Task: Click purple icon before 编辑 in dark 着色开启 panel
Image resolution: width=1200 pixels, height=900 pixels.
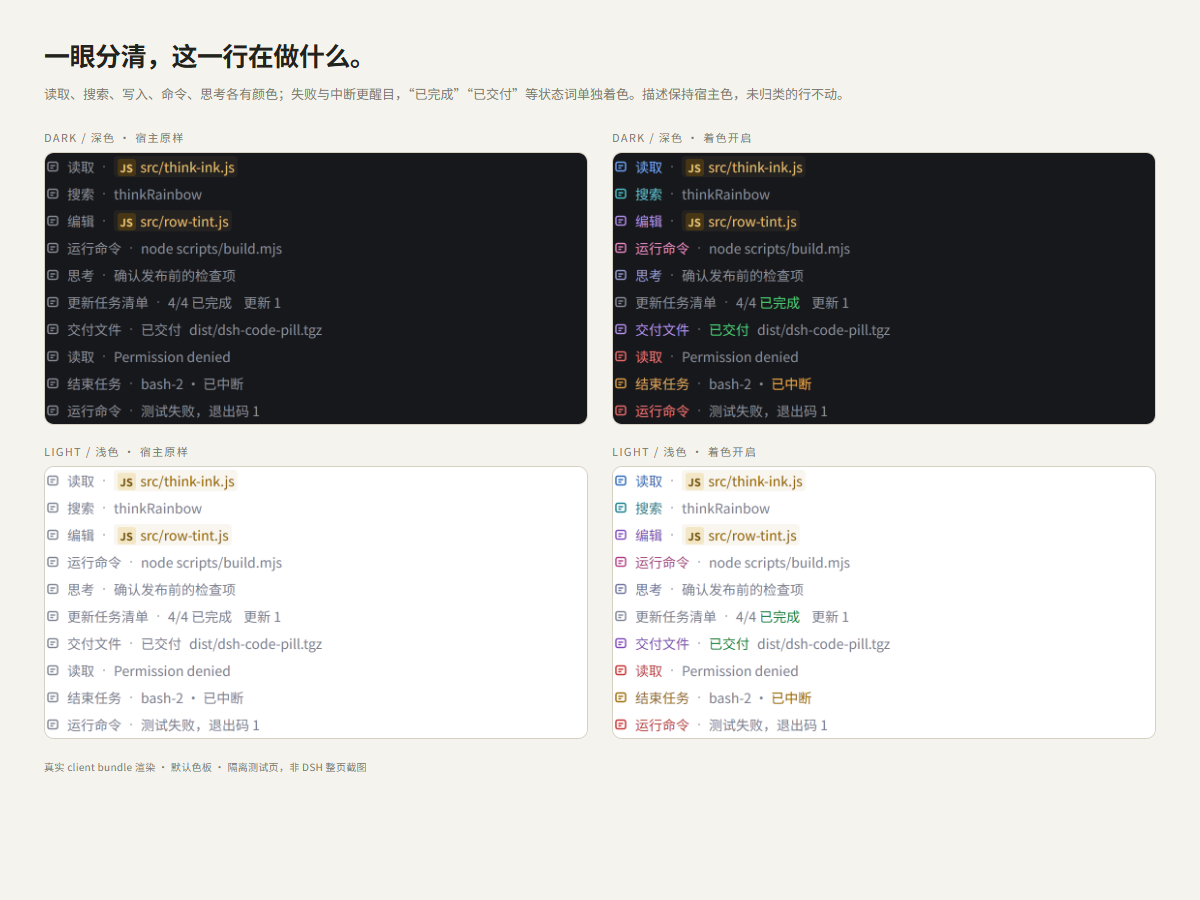Action: tap(621, 221)
